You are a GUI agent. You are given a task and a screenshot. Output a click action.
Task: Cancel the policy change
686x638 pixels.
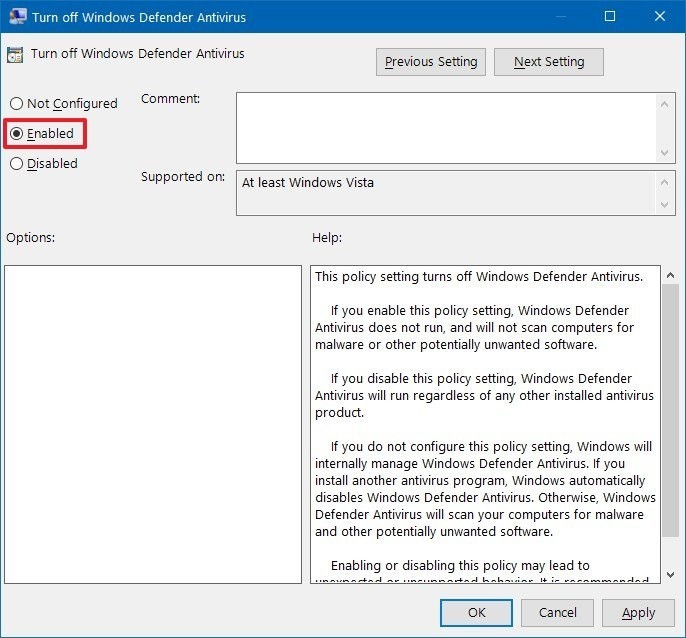pyautogui.click(x=558, y=613)
